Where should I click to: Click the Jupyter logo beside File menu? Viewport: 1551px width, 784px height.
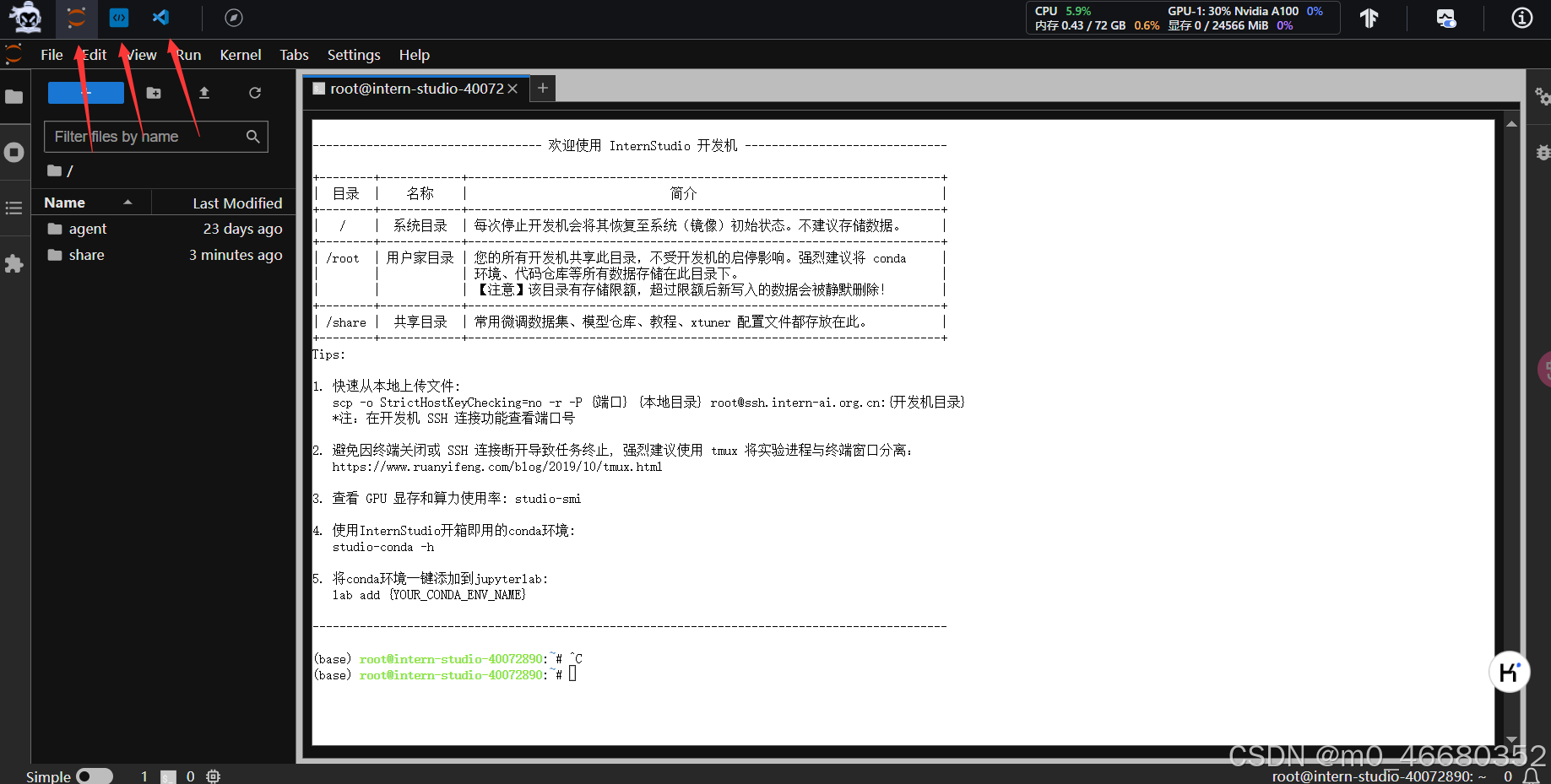coord(14,55)
